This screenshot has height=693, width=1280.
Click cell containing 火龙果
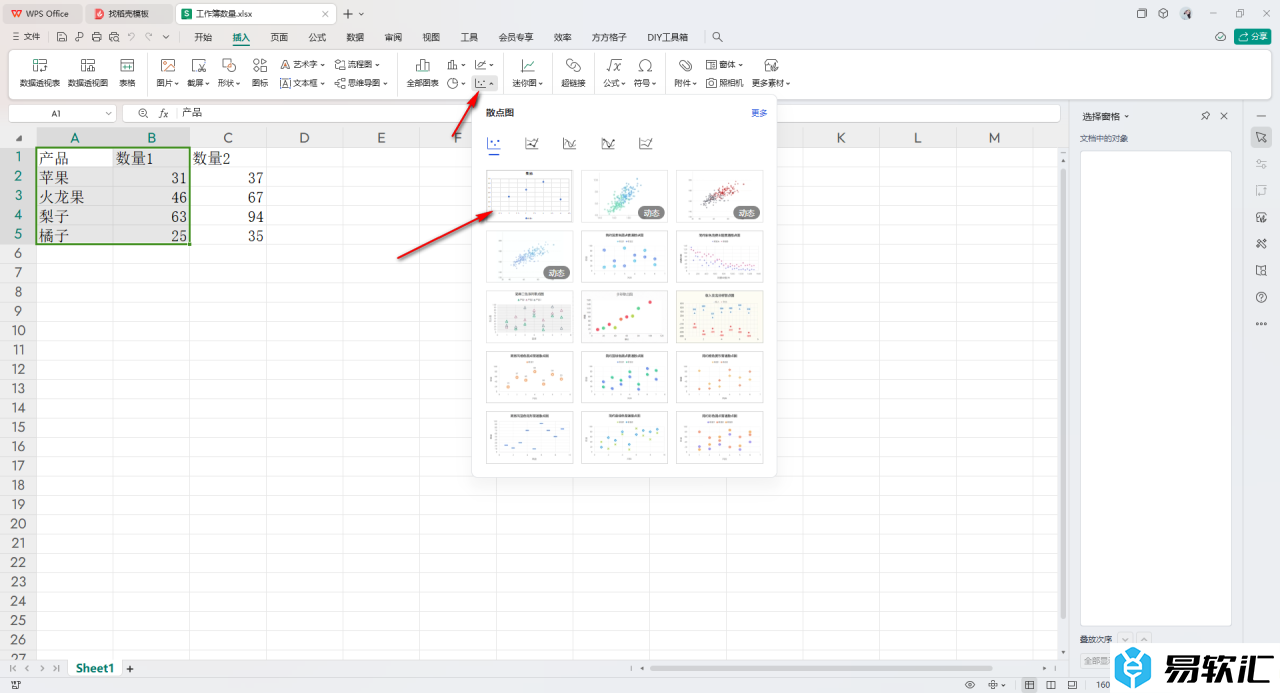click(75, 197)
